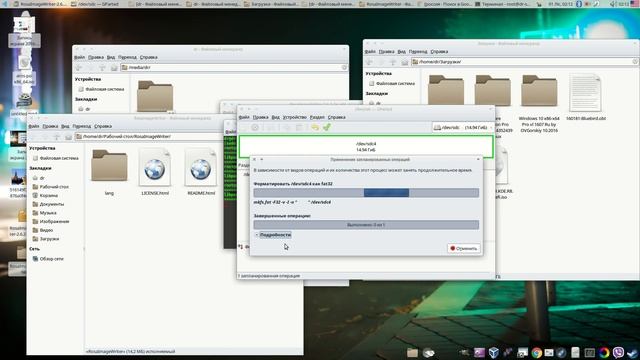The image size is (640, 360).
Task: Click the path field in Загрузки window
Action: (524, 62)
